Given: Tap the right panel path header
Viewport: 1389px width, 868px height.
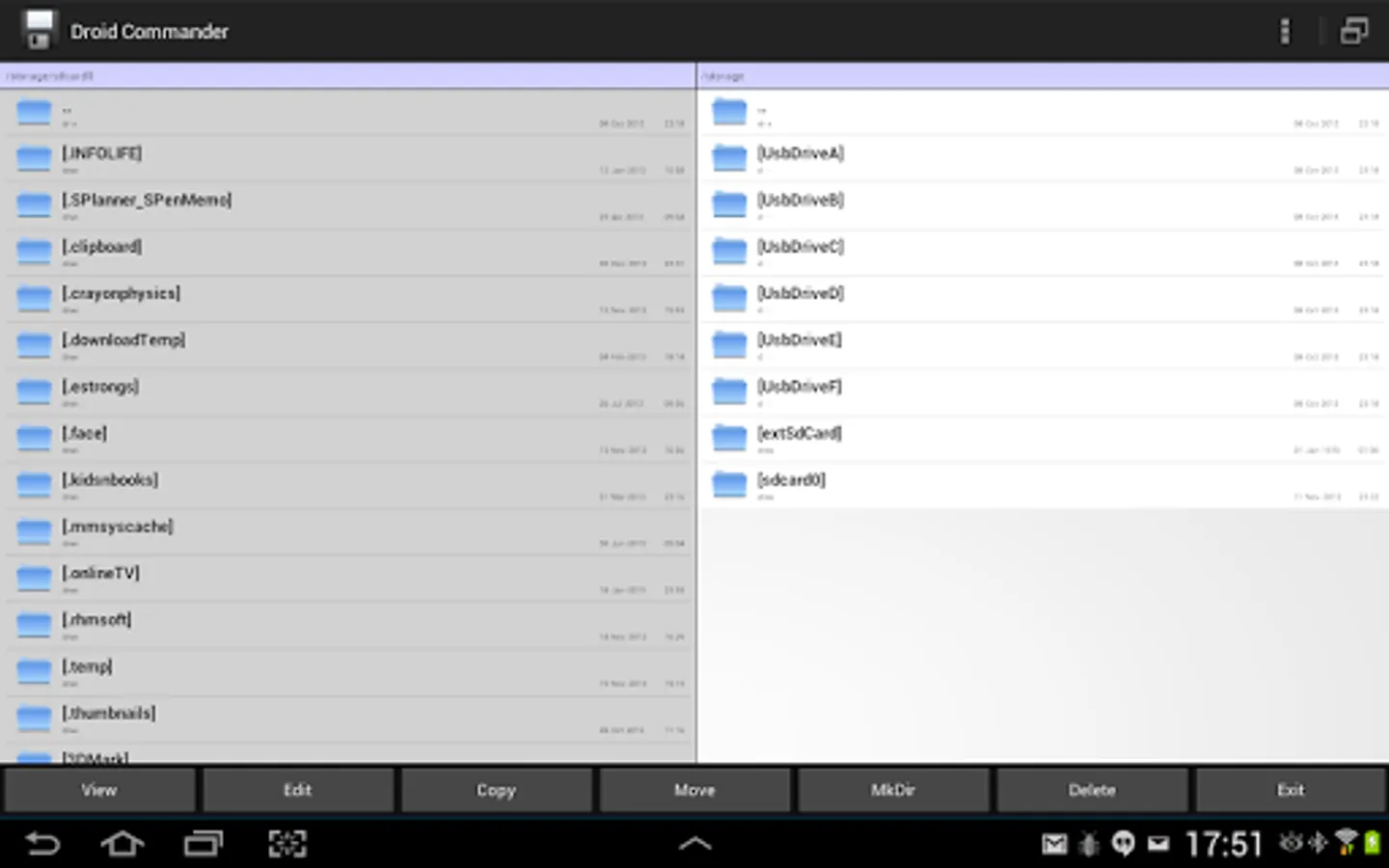Looking at the screenshot, I should coord(1043,76).
